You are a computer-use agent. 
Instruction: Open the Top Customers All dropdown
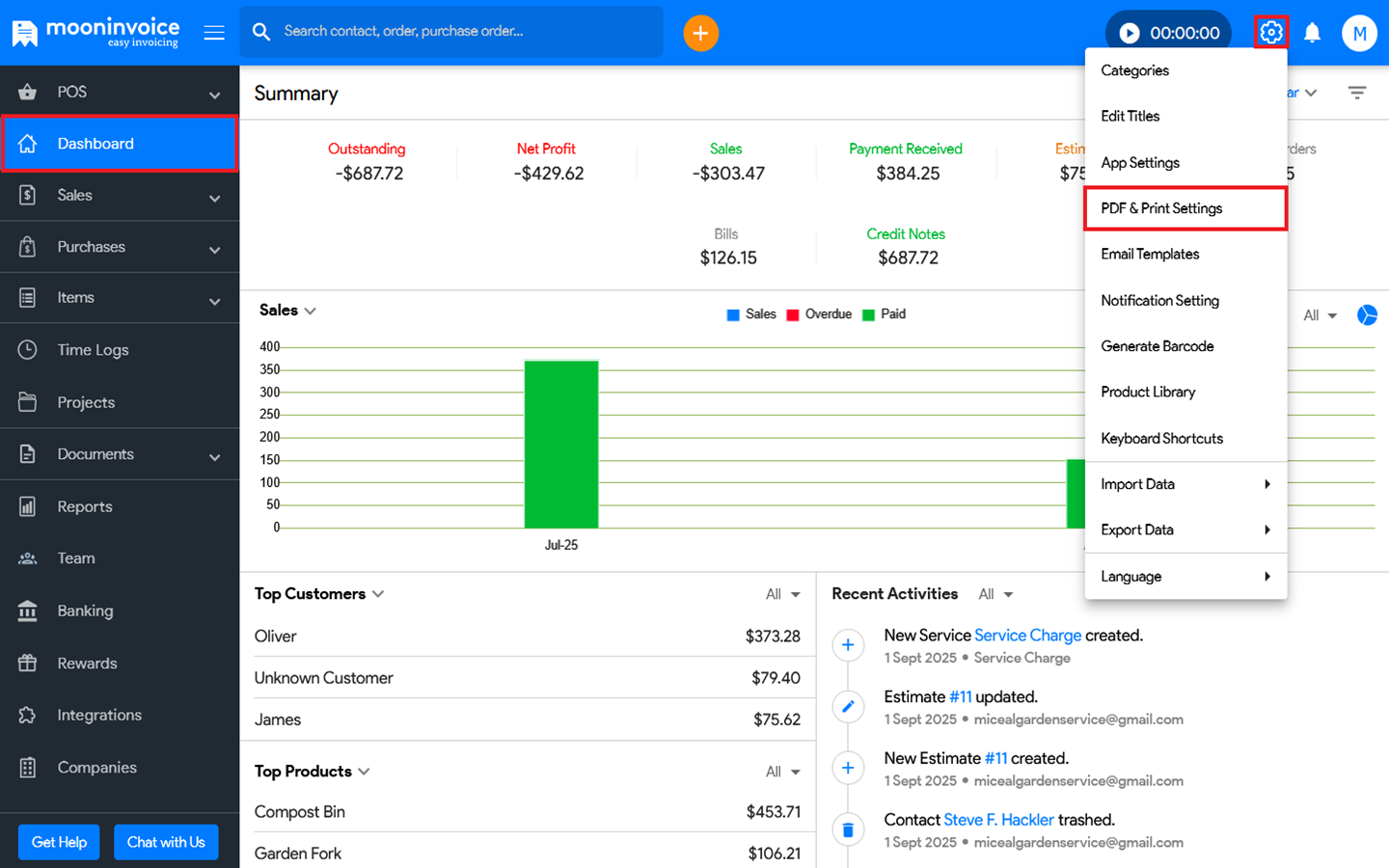pos(782,594)
